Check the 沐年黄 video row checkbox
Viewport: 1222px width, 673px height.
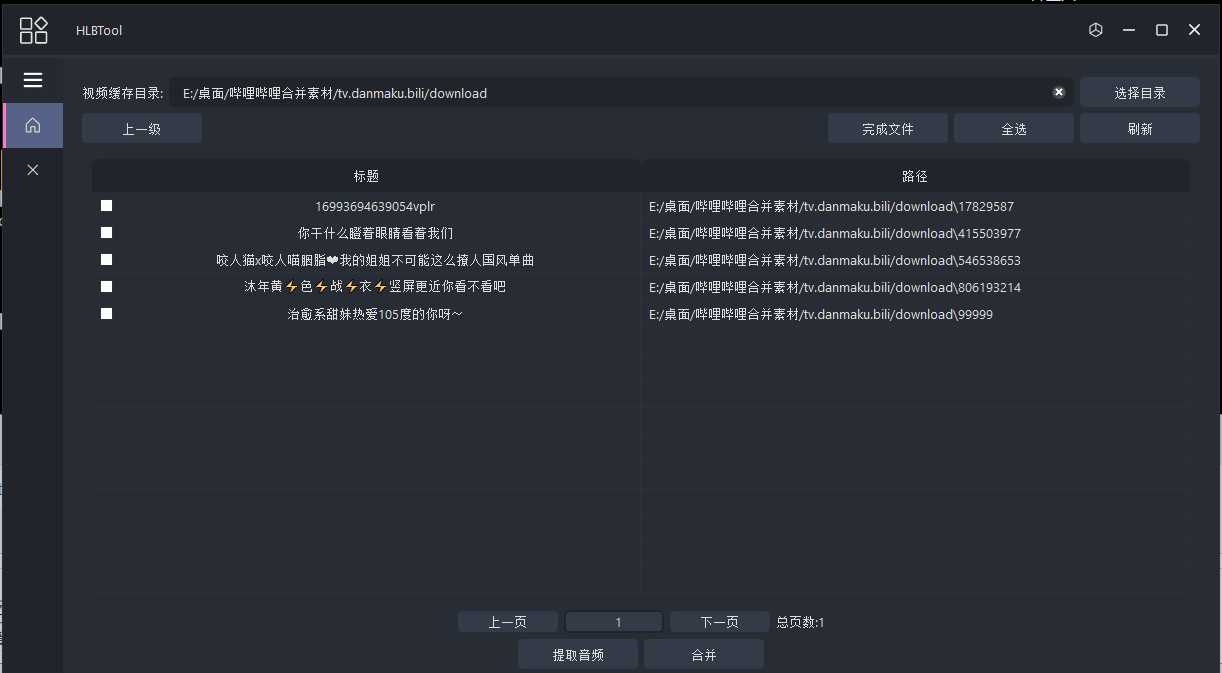coord(106,286)
